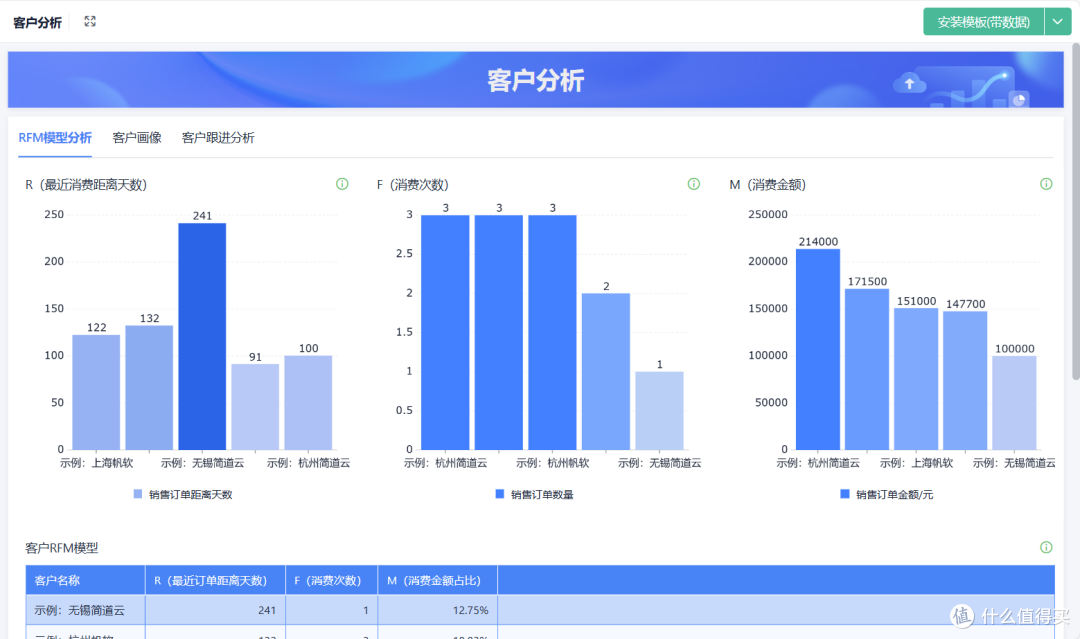Image resolution: width=1080 pixels, height=639 pixels.
Task: Click the bar labeled 1 in F chart
Action: pyautogui.click(x=659, y=410)
